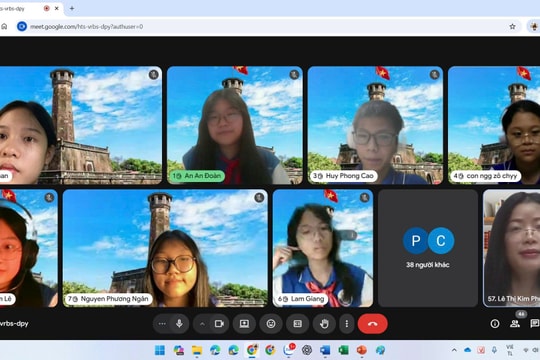Select Nguyen Phương Ngân's video tile
This screenshot has height=360, width=540.
click(165, 248)
